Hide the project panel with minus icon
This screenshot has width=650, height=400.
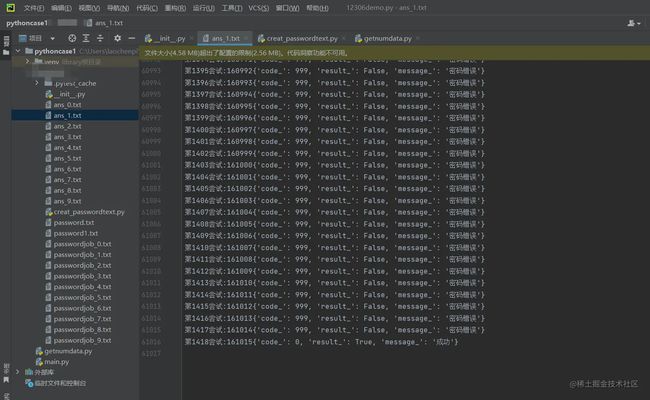131,38
